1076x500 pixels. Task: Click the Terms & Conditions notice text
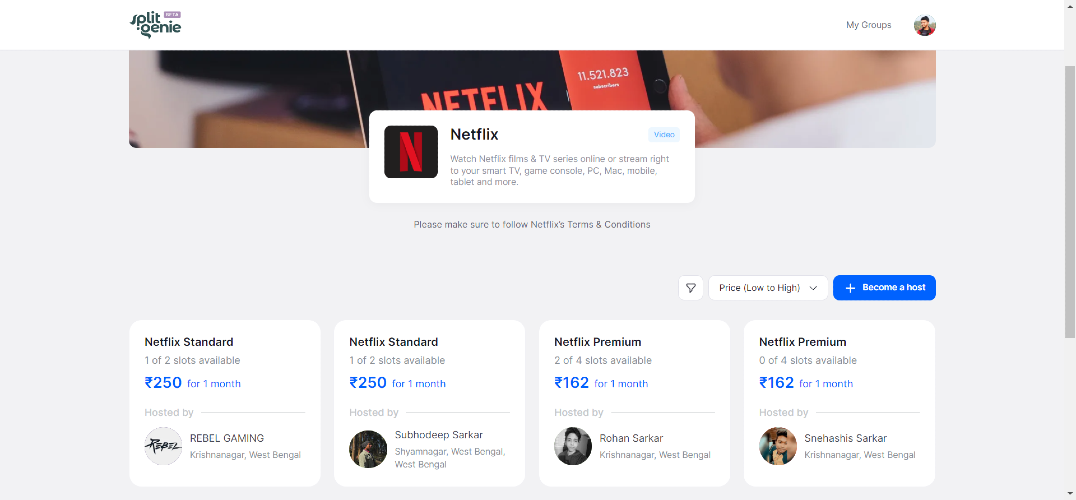click(x=532, y=224)
